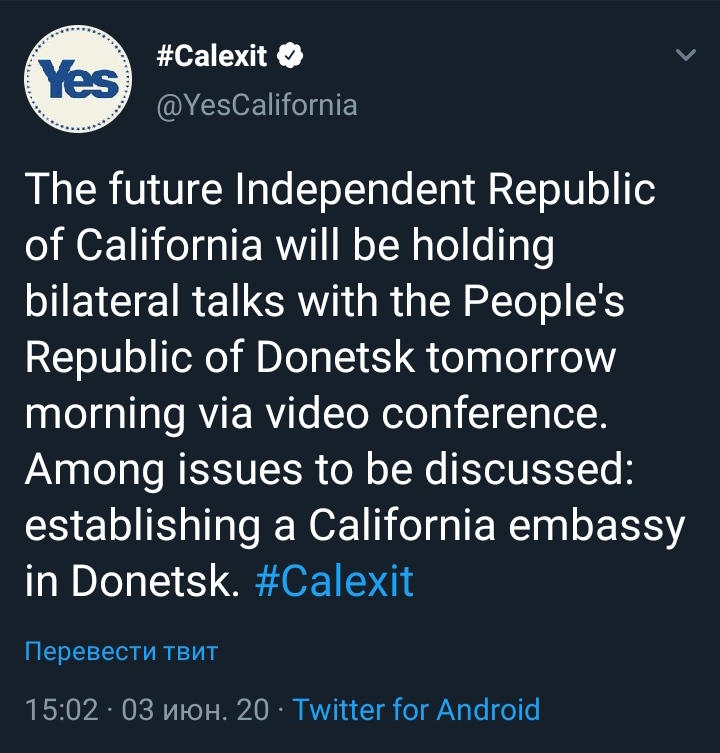Click the blue verified badge checkmark
Viewport: 720px width, 753px height.
(x=290, y=55)
